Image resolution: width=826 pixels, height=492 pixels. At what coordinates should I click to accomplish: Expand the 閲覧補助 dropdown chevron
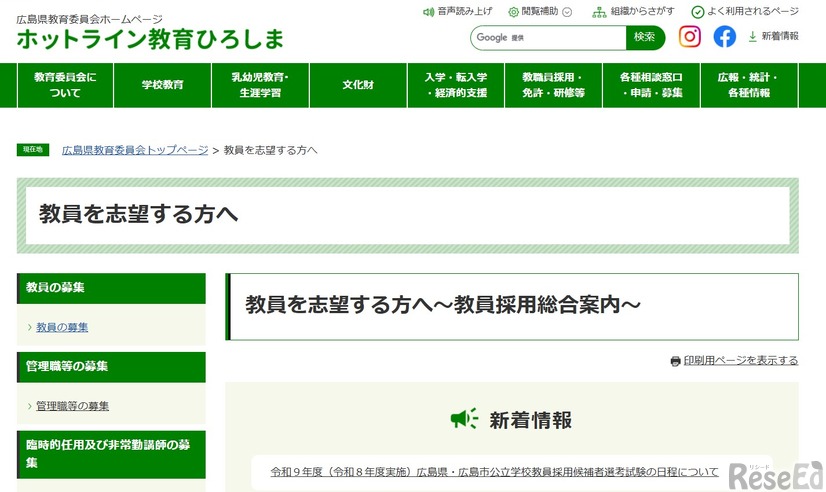point(567,12)
